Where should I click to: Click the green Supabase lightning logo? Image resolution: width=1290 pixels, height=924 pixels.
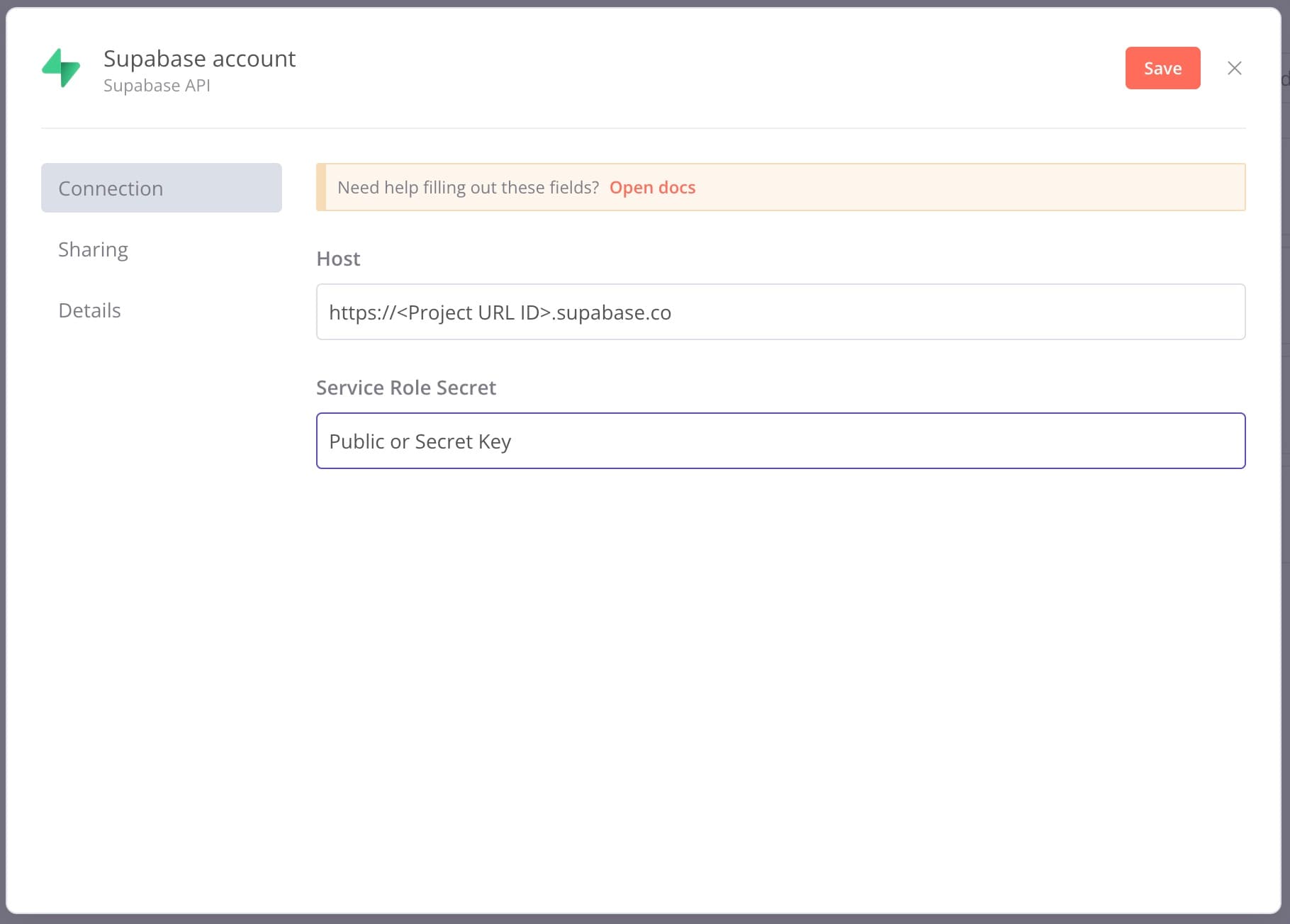point(61,68)
